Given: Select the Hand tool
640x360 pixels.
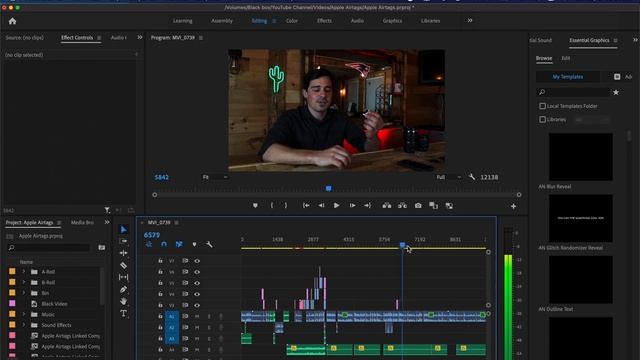Looking at the screenshot, I should [123, 301].
